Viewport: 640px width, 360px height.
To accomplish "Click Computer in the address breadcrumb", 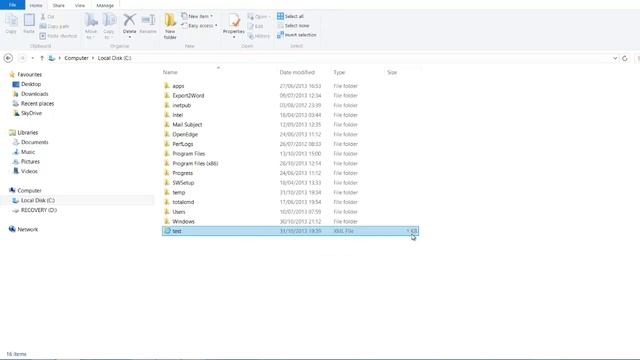I will click(76, 58).
